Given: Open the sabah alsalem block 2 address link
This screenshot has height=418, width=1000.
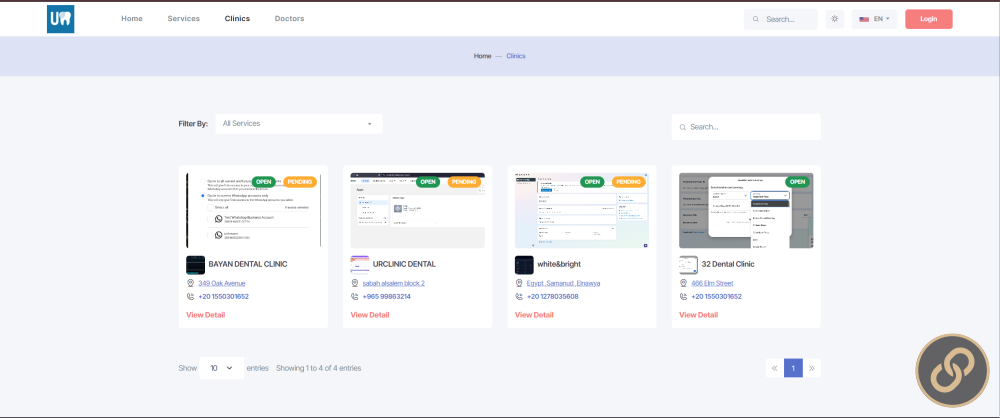Looking at the screenshot, I should click(393, 283).
